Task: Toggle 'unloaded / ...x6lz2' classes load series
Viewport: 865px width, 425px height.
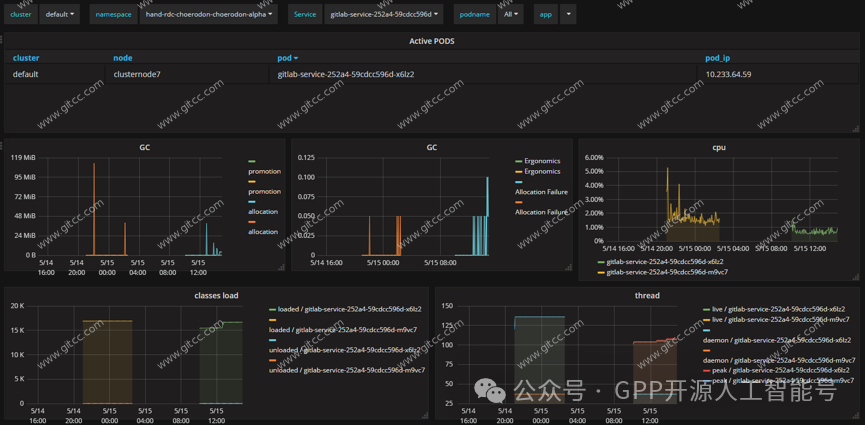Action: click(x=344, y=350)
